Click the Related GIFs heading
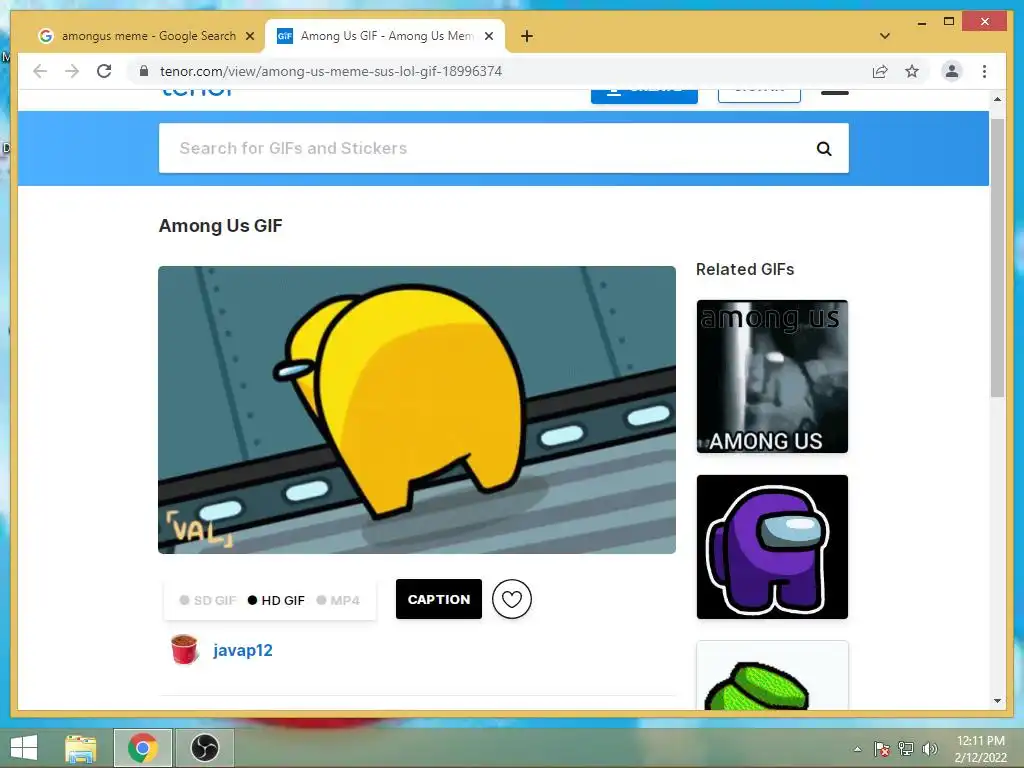The height and width of the screenshot is (768, 1024). 745,269
